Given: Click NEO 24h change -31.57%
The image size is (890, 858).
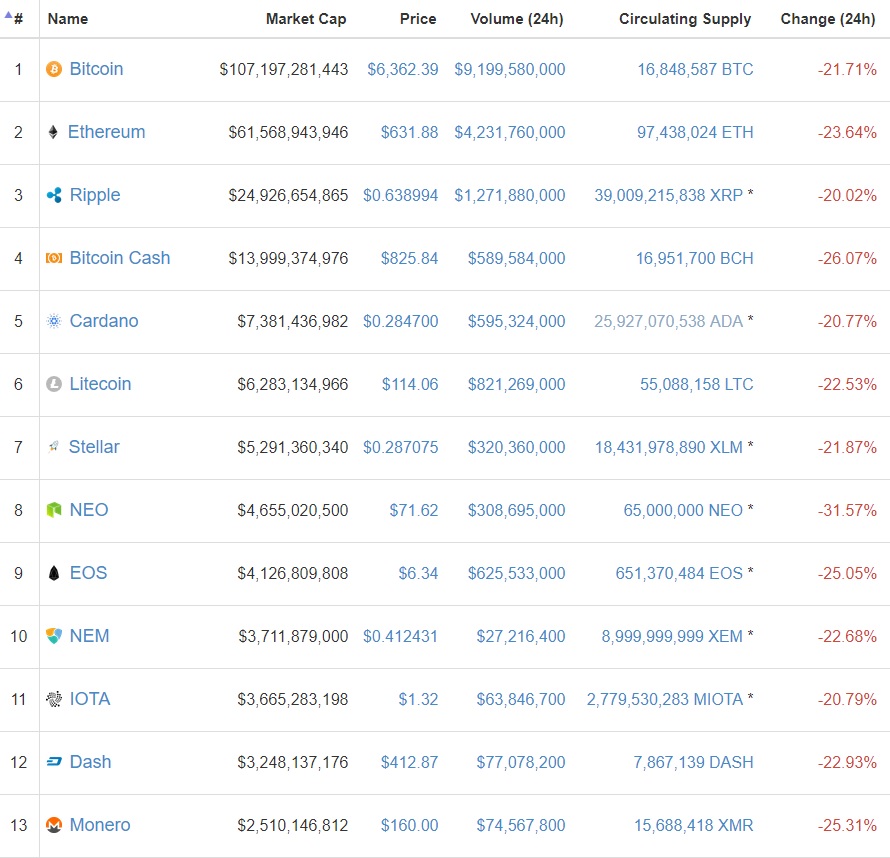Looking at the screenshot, I should click(x=847, y=511).
